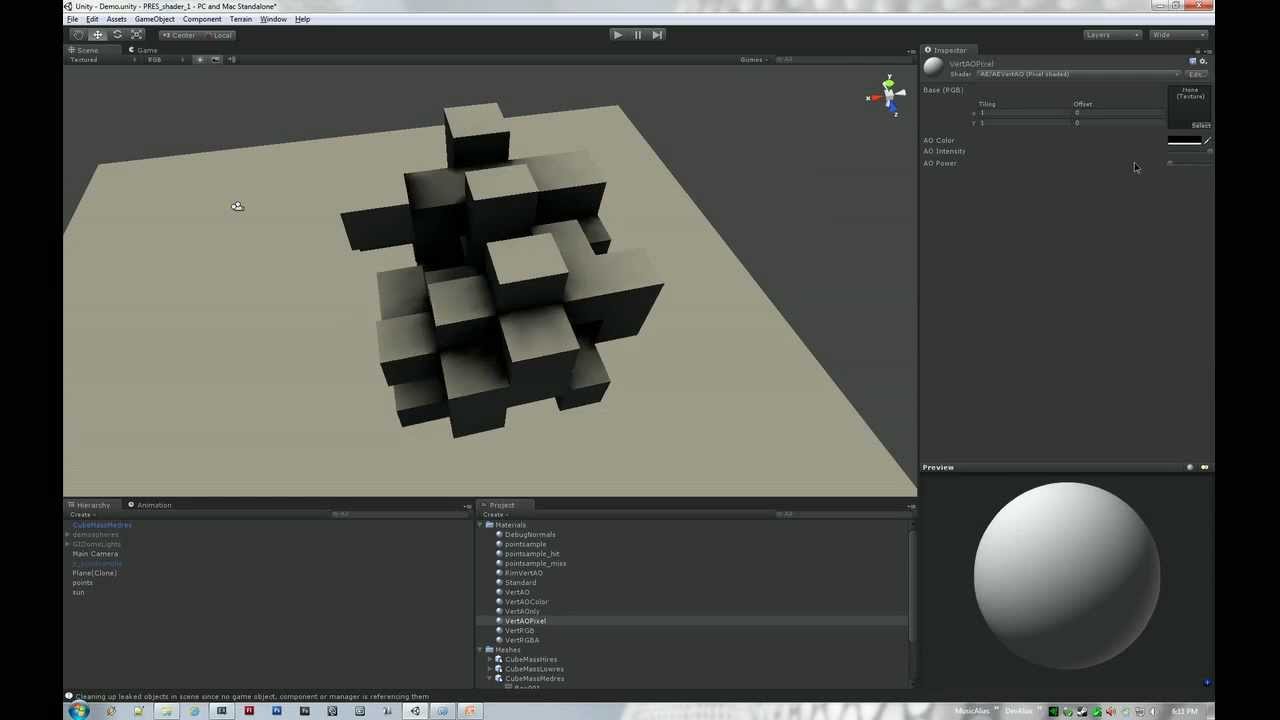Open the Layers dropdown
The height and width of the screenshot is (720, 1280).
click(x=1113, y=35)
